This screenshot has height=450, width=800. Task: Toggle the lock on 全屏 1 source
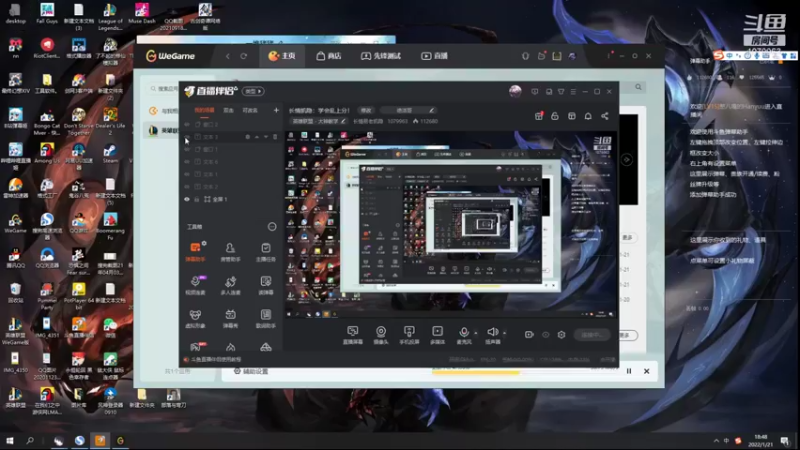pos(196,199)
